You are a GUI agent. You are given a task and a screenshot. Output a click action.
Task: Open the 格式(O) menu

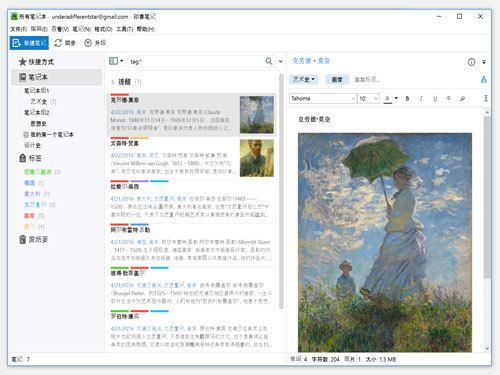(x=103, y=29)
